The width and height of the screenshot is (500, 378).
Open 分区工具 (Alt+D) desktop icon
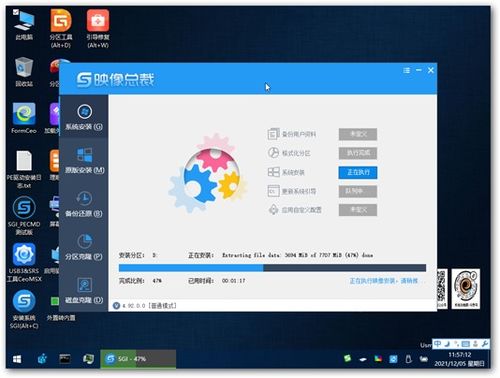[61, 28]
